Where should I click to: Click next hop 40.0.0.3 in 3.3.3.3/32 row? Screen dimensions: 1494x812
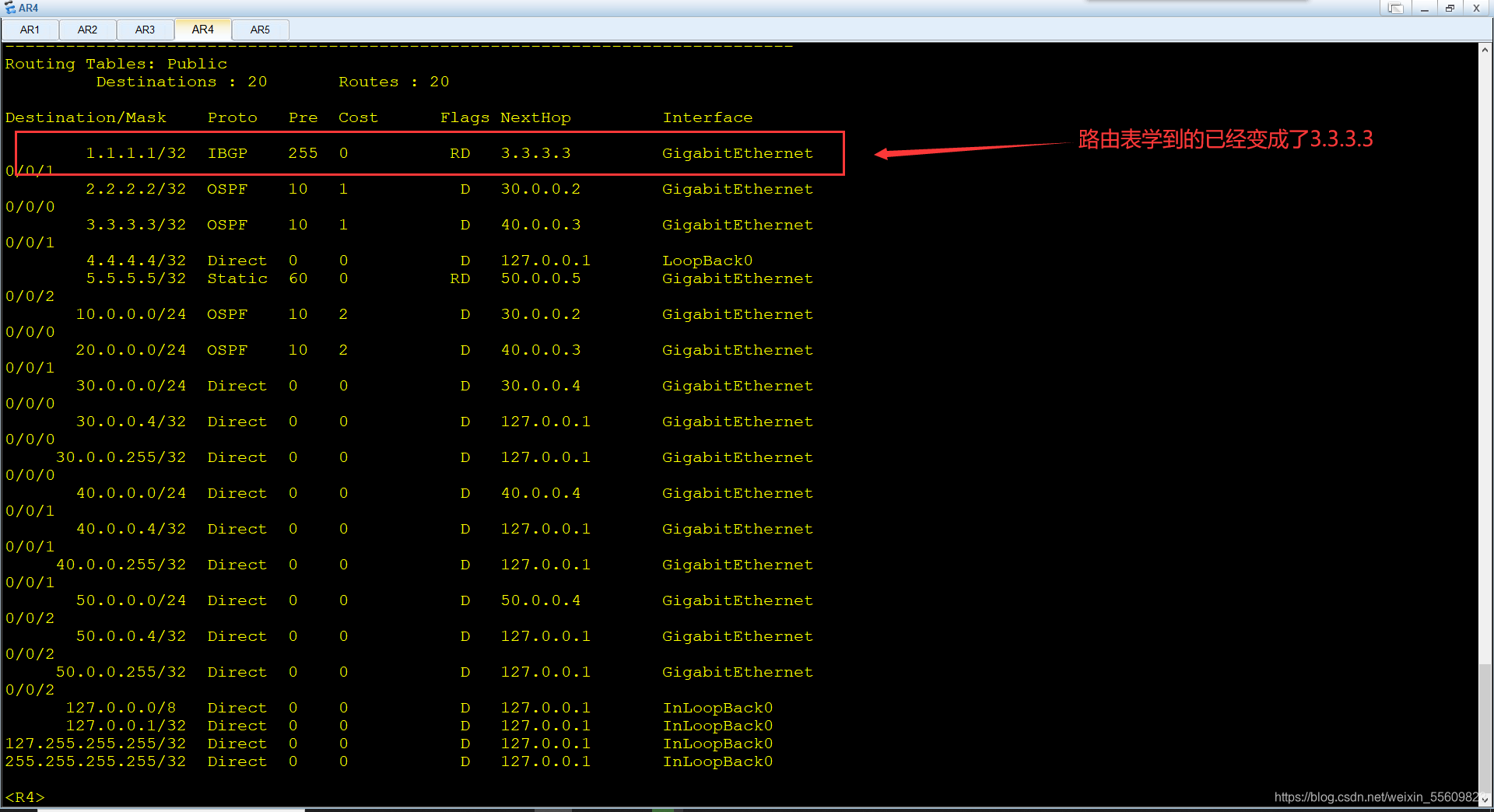[x=541, y=225]
